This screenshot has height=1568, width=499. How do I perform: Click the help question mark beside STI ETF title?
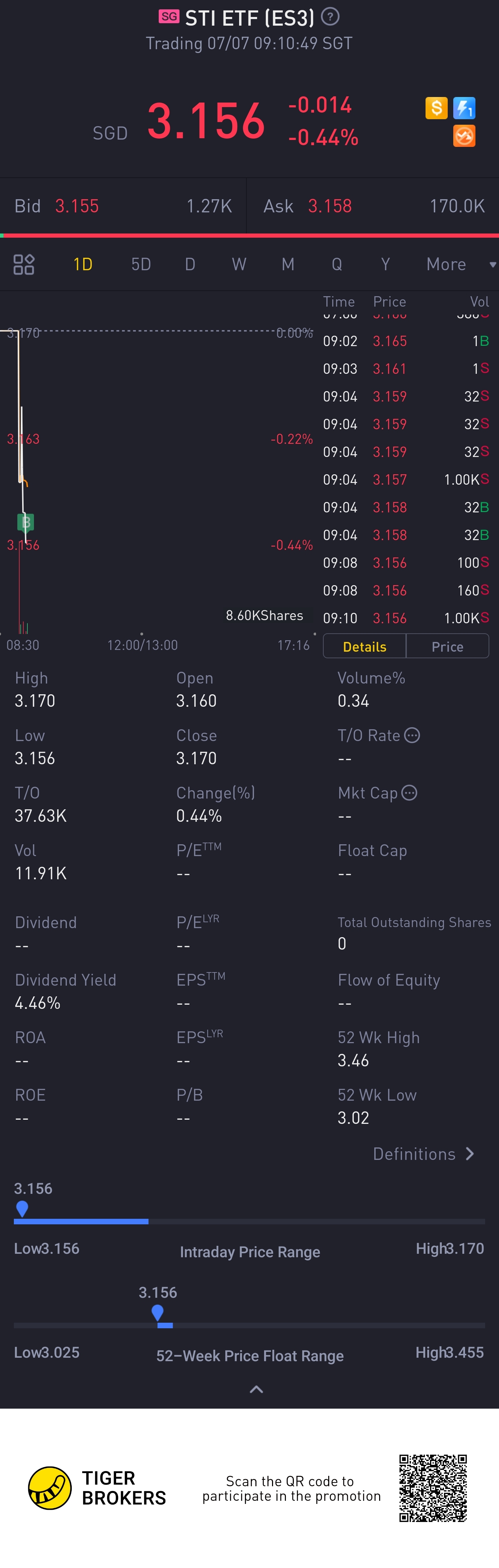pyautogui.click(x=330, y=17)
